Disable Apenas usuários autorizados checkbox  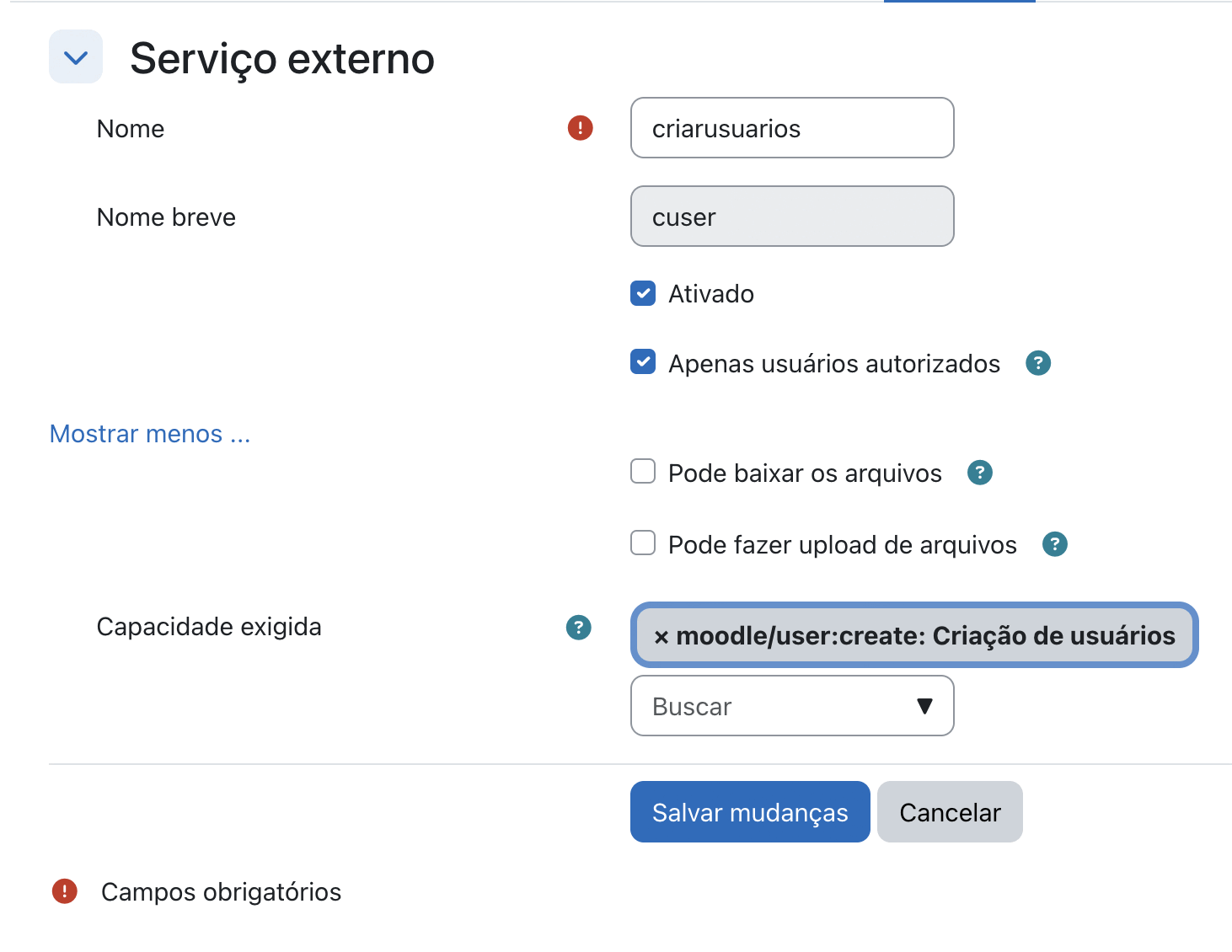coord(643,362)
